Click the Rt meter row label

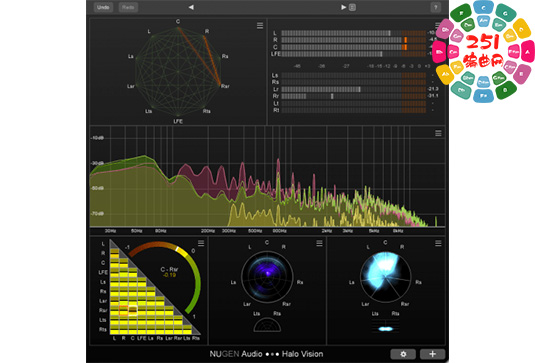pyautogui.click(x=276, y=110)
